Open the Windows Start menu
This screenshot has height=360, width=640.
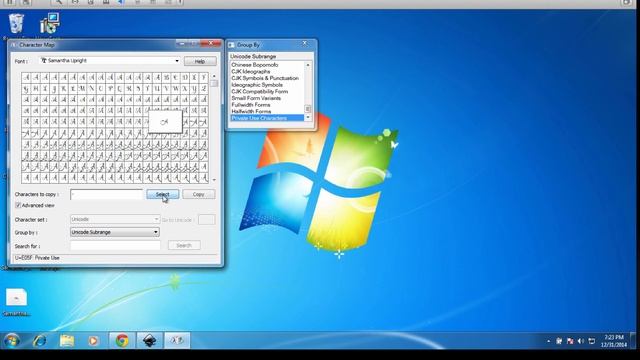(11, 340)
